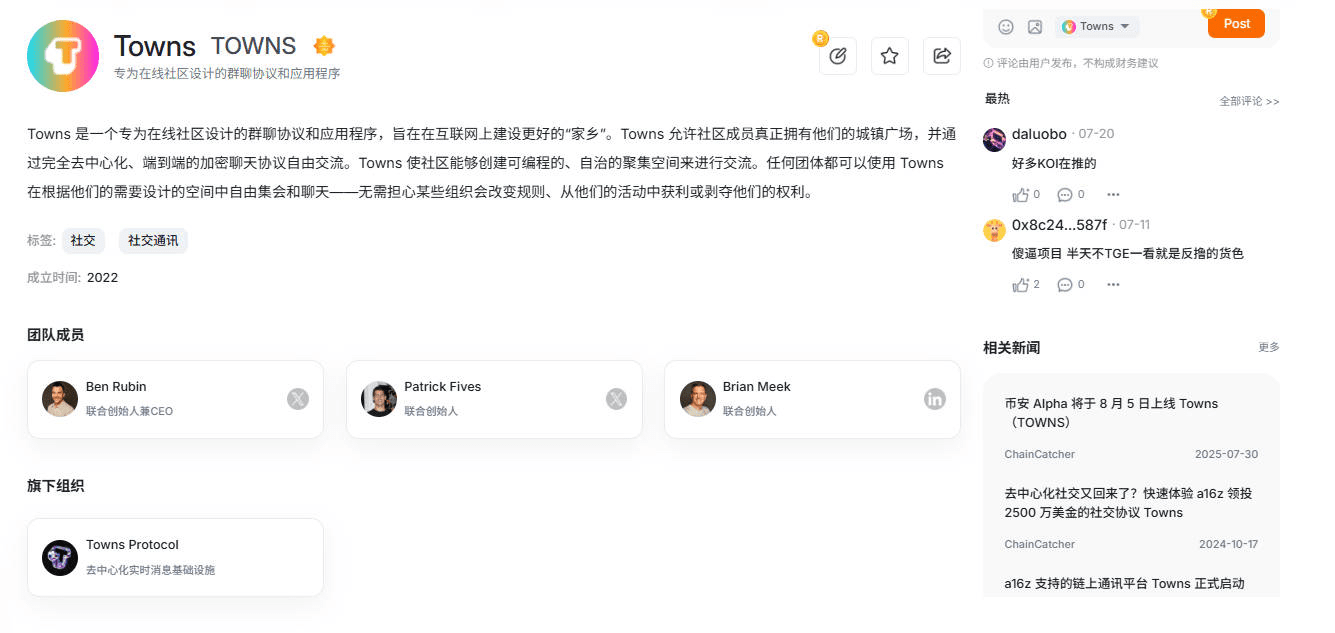1335x633 pixels.
Task: Click the 2025-07-30 news date
Action: [x=1228, y=454]
